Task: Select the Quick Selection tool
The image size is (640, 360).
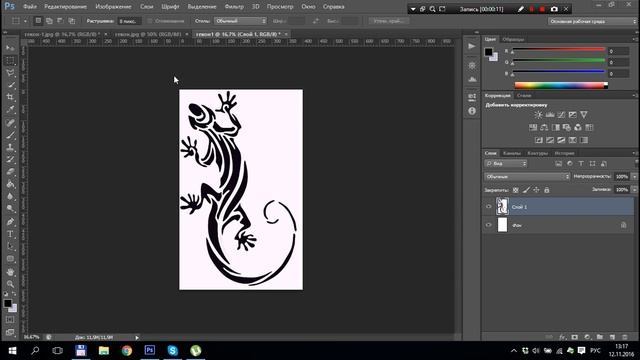Action: tap(10, 85)
